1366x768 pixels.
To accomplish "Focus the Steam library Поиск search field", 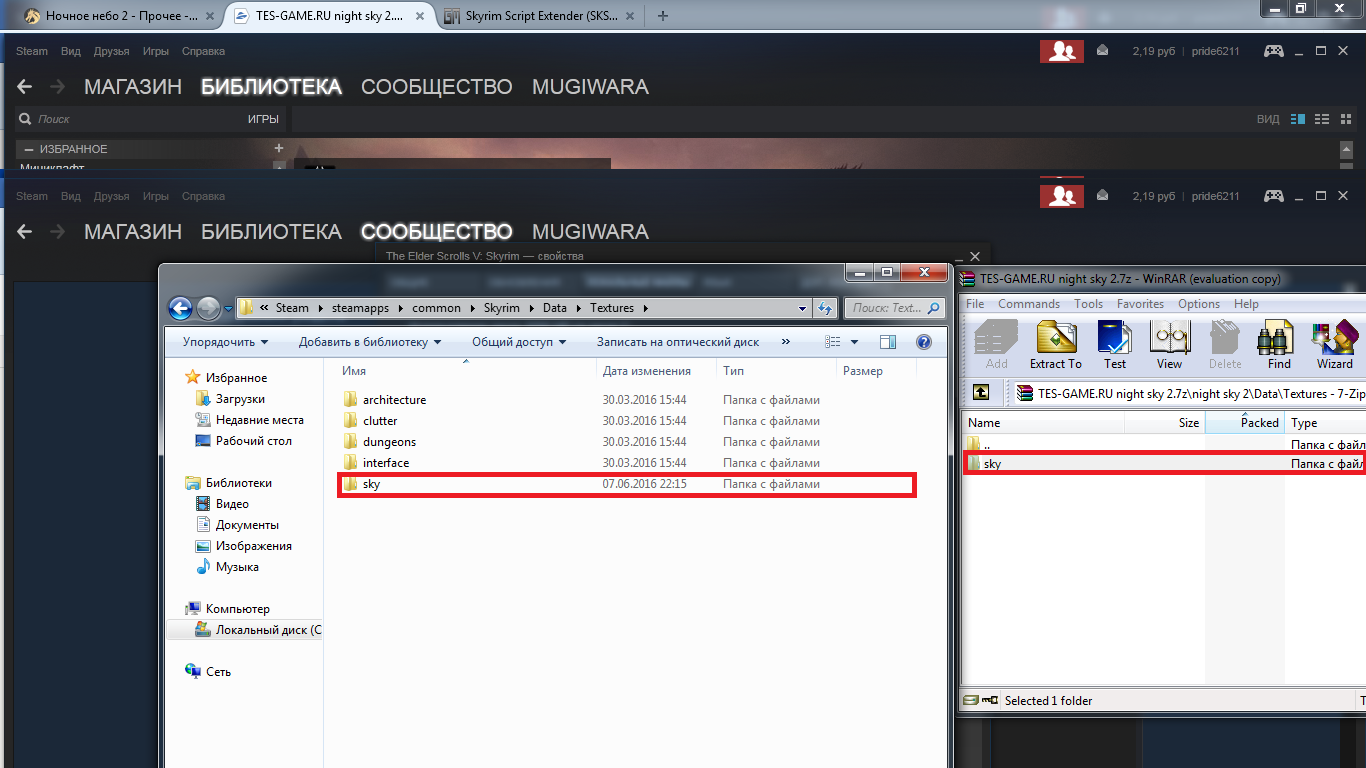I will (x=130, y=119).
